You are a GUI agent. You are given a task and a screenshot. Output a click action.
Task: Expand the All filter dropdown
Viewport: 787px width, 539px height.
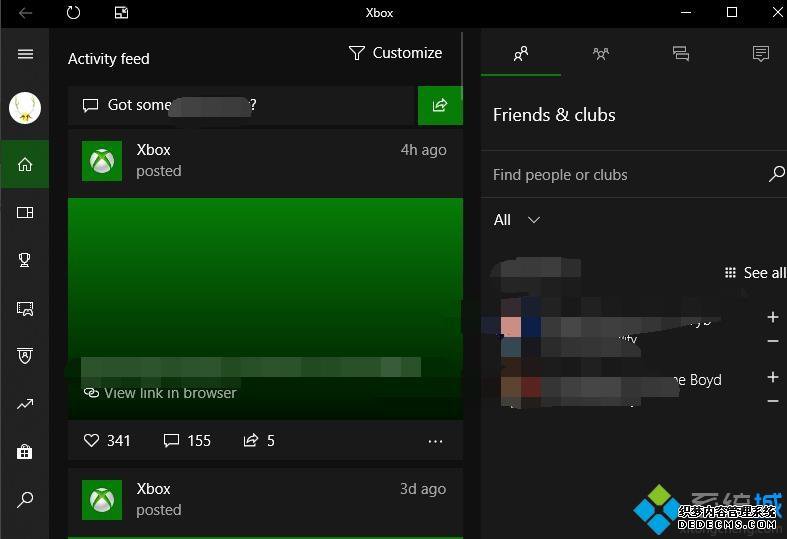517,220
